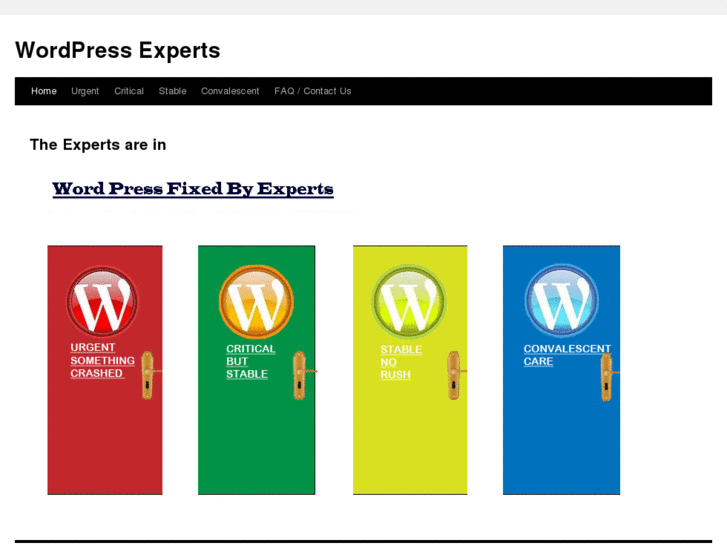Viewport: 727px width, 545px height.
Task: Open the Word Press Fixed By Experts link
Action: [193, 189]
